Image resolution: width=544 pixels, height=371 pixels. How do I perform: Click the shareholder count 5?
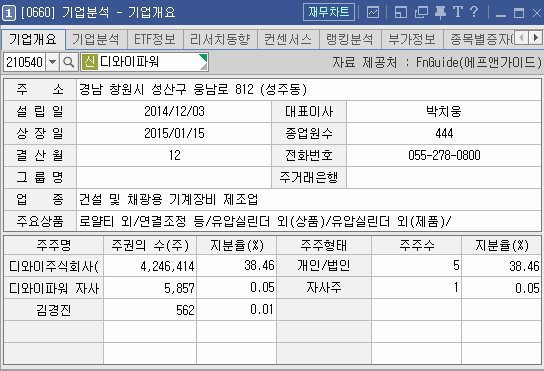(x=456, y=265)
